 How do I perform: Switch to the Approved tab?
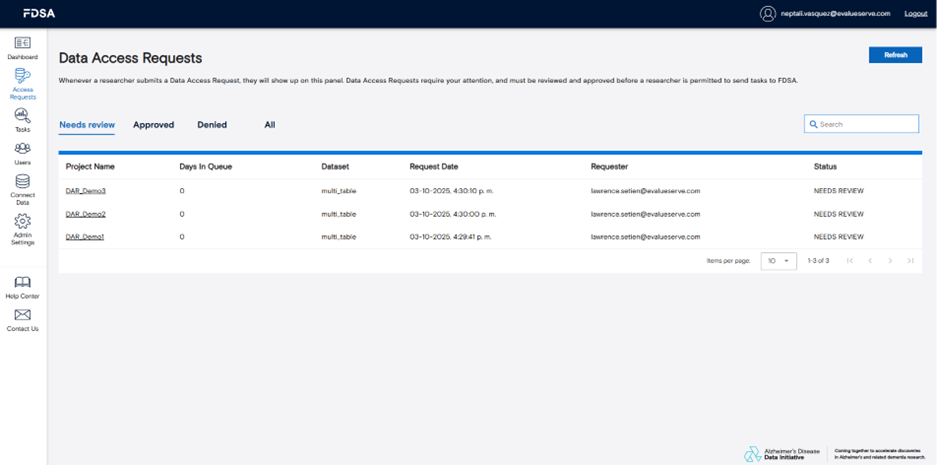(x=153, y=125)
